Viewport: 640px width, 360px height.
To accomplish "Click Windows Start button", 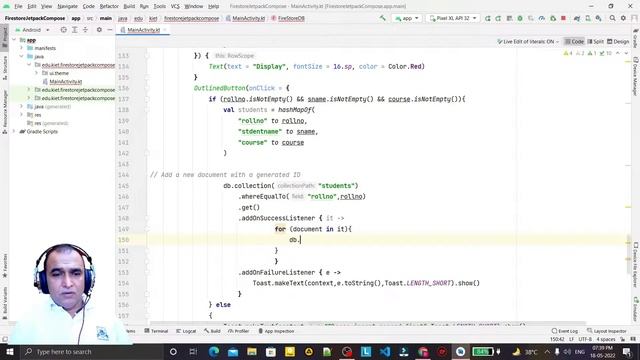I will coord(9,351).
